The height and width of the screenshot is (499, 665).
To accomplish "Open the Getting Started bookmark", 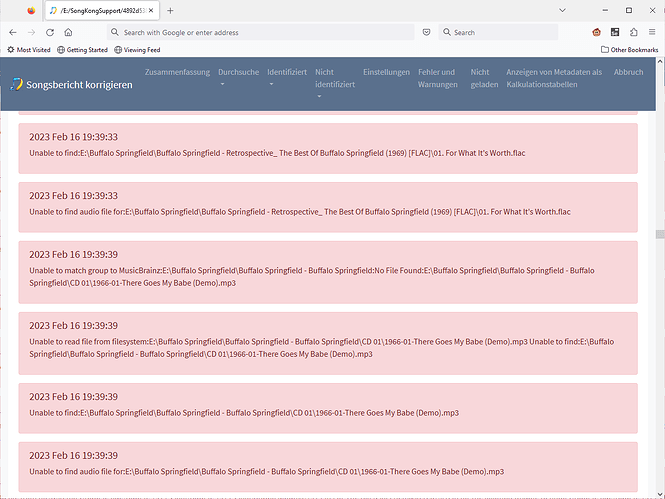I will point(82,50).
